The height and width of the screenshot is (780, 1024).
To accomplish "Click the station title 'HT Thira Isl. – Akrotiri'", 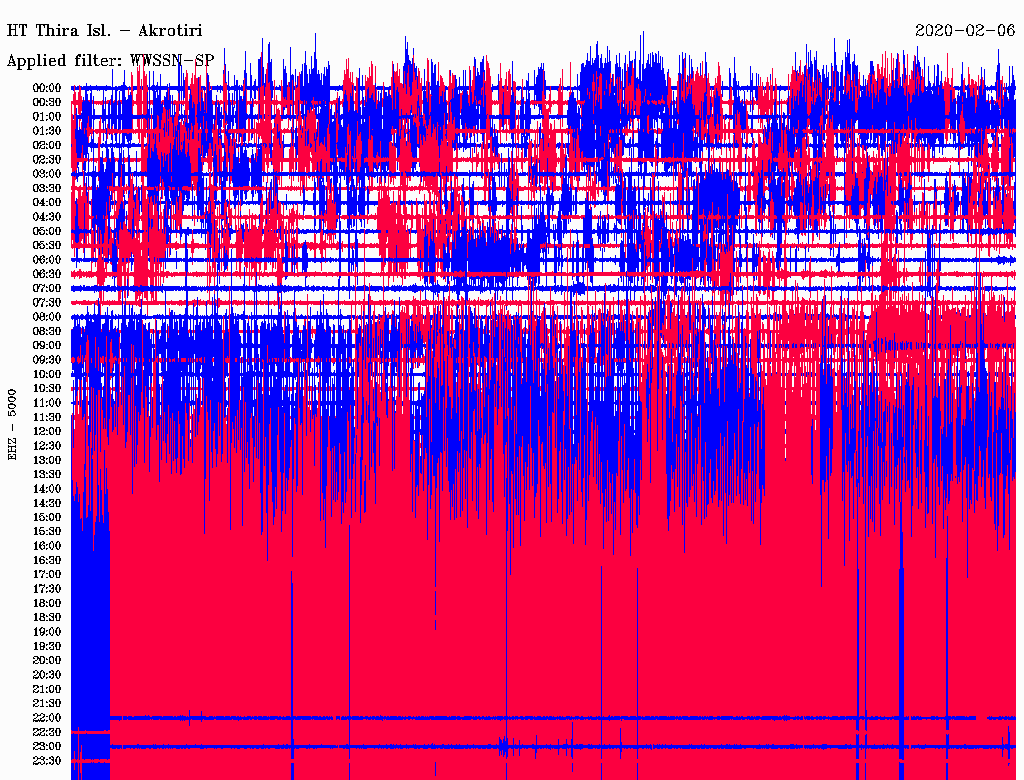I will (x=104, y=31).
